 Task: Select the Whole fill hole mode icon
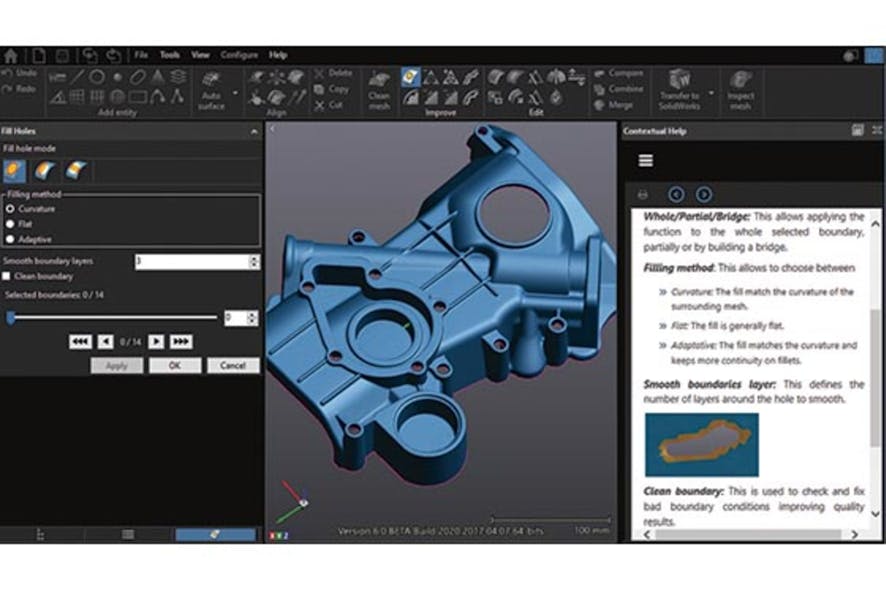(x=15, y=170)
